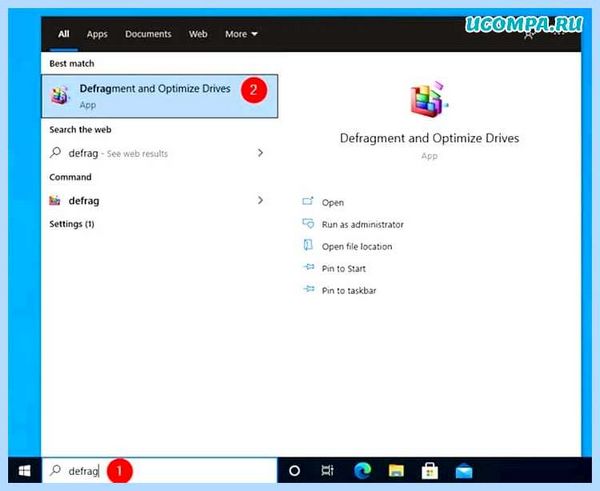
Task: Click the taskbar search field containing defrag
Action: tap(160, 470)
